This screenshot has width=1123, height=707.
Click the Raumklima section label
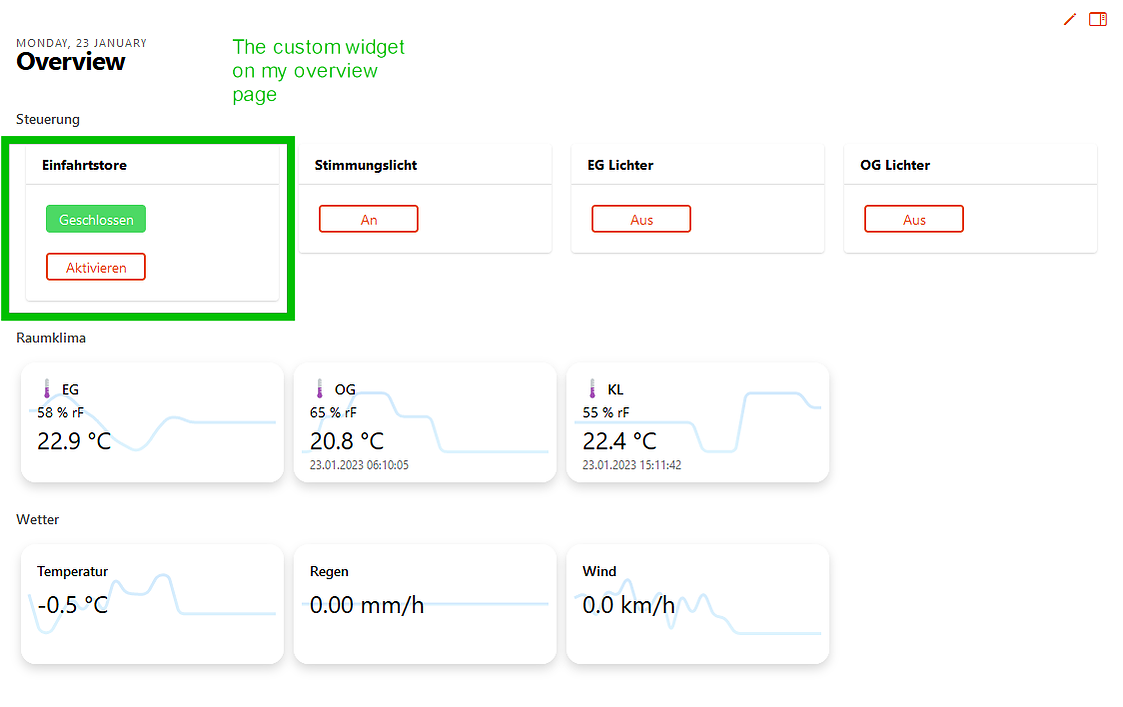[x=51, y=338]
